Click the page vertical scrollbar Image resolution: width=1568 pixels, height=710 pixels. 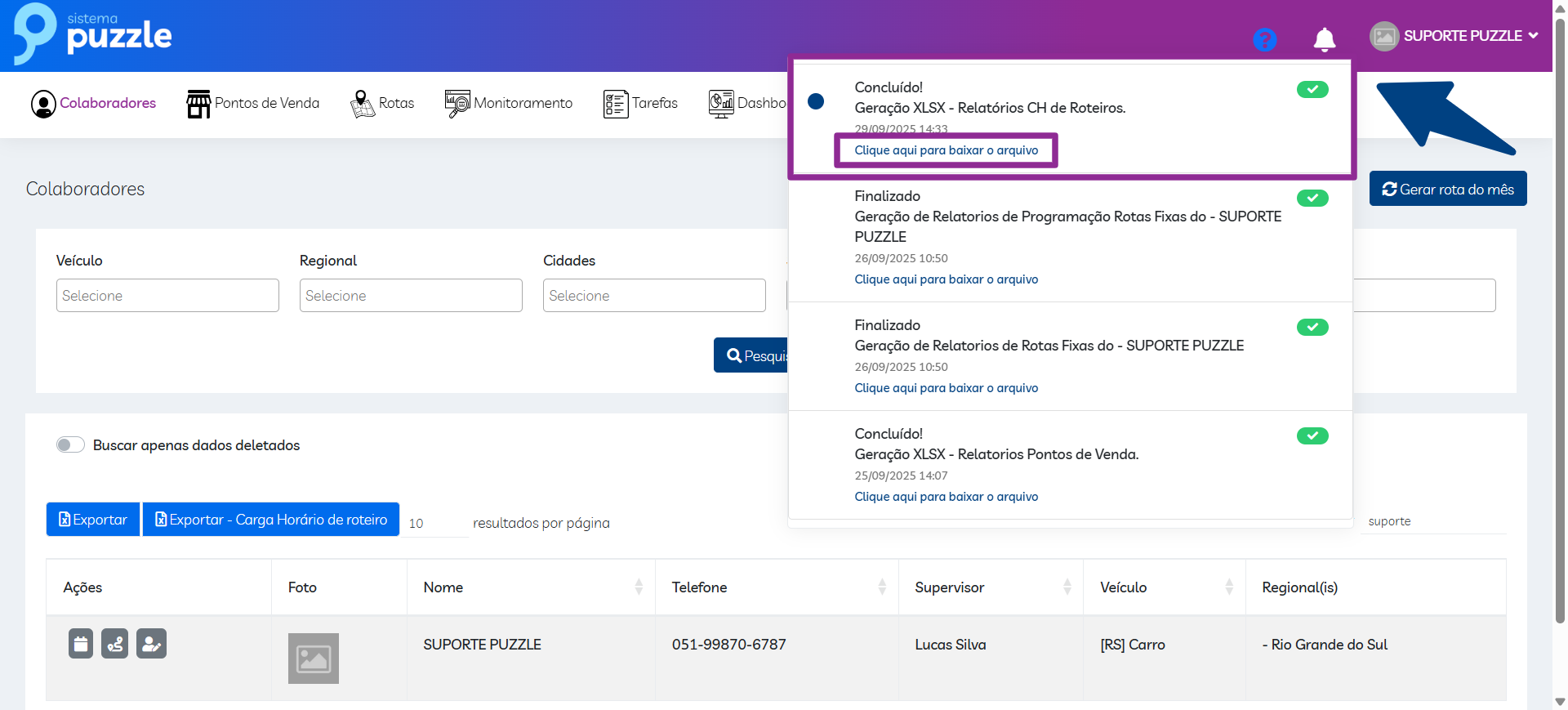pos(1560,327)
